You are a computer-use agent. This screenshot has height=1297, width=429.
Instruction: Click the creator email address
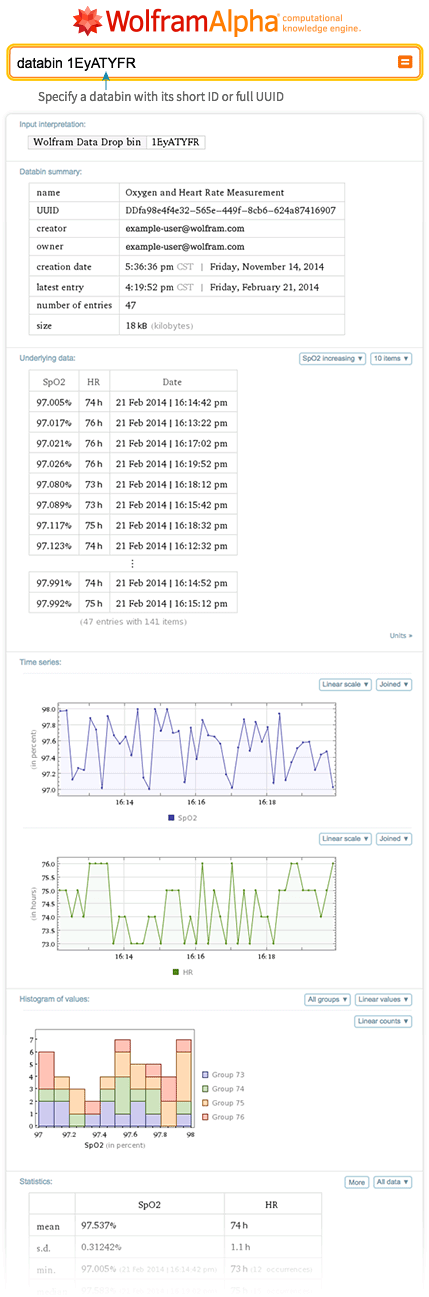point(185,229)
